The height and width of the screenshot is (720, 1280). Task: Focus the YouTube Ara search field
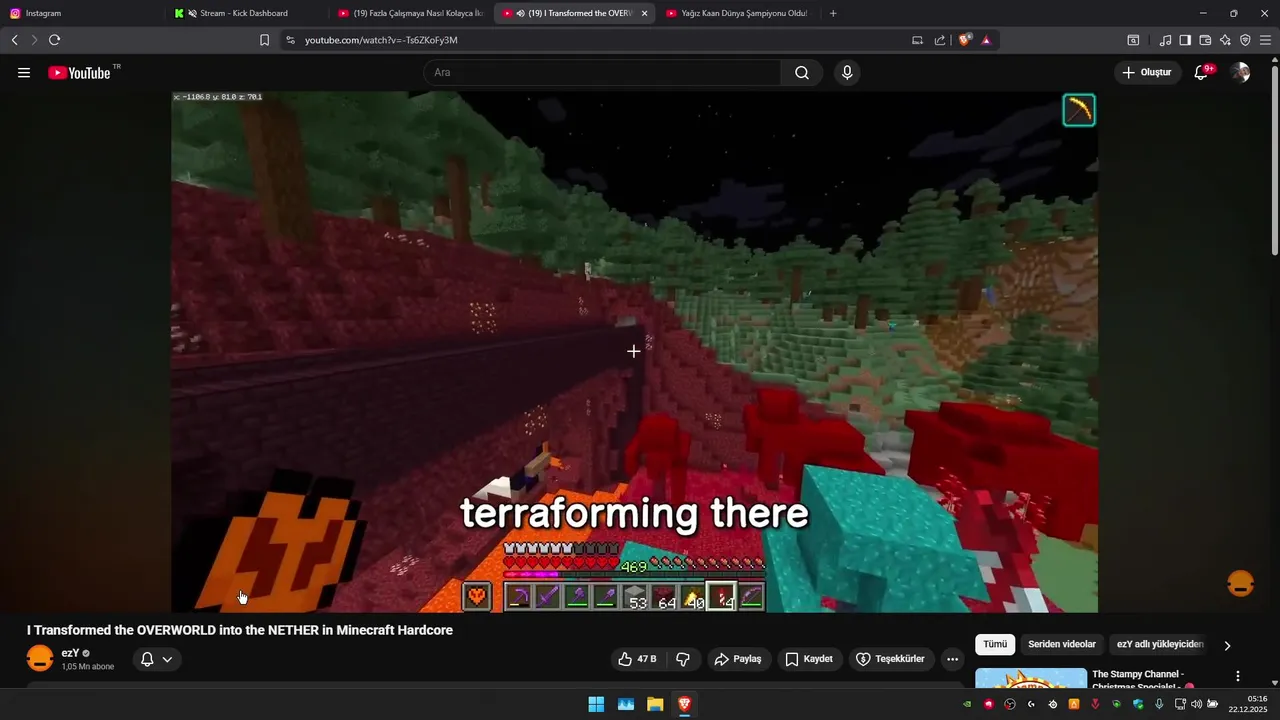(x=602, y=73)
